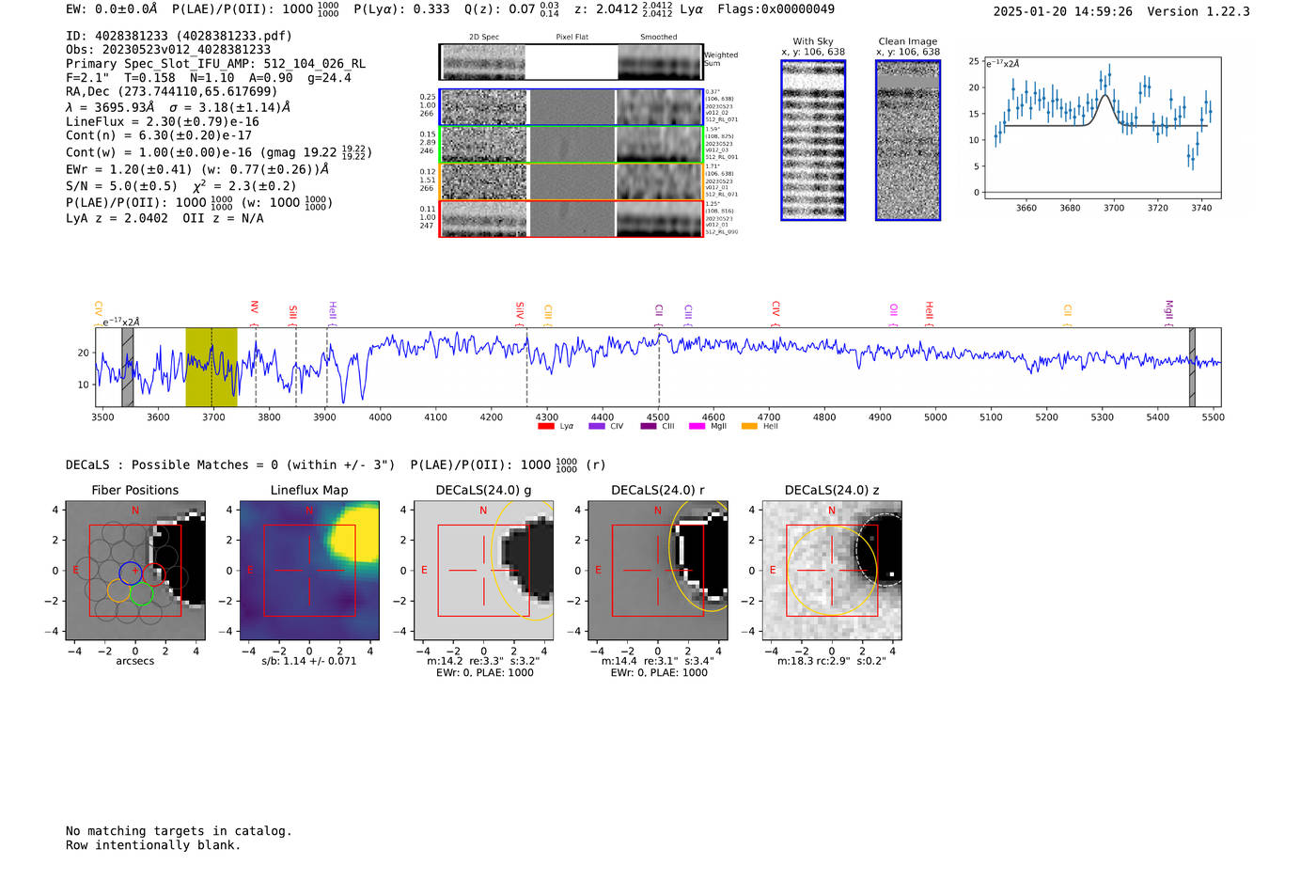The width and height of the screenshot is (1316, 896).
Task: Click the CIV legend color swatch
Action: coord(596,427)
